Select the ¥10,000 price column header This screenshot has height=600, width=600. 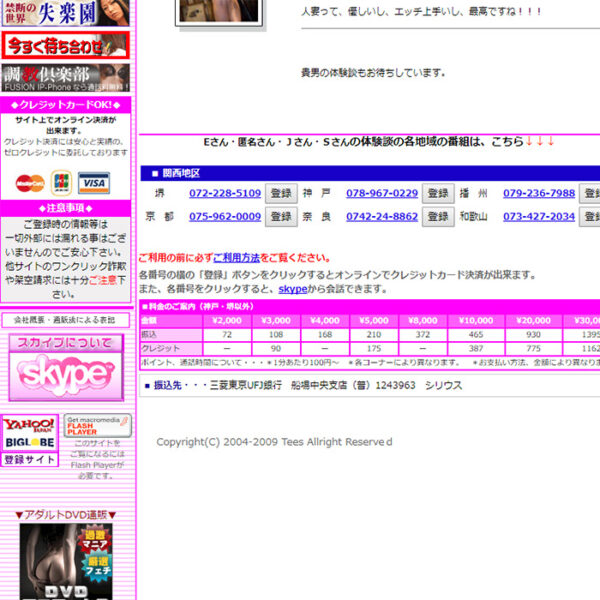476,321
